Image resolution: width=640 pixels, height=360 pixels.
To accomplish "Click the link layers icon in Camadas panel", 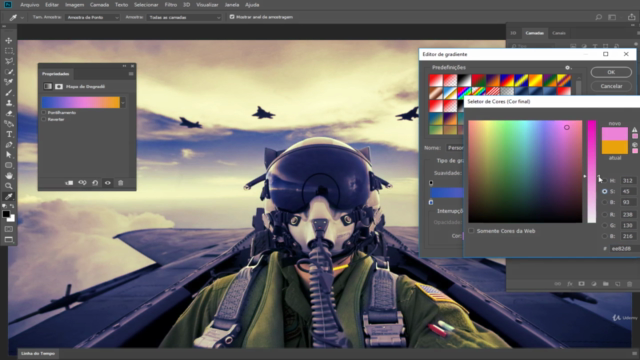I will click(558, 284).
